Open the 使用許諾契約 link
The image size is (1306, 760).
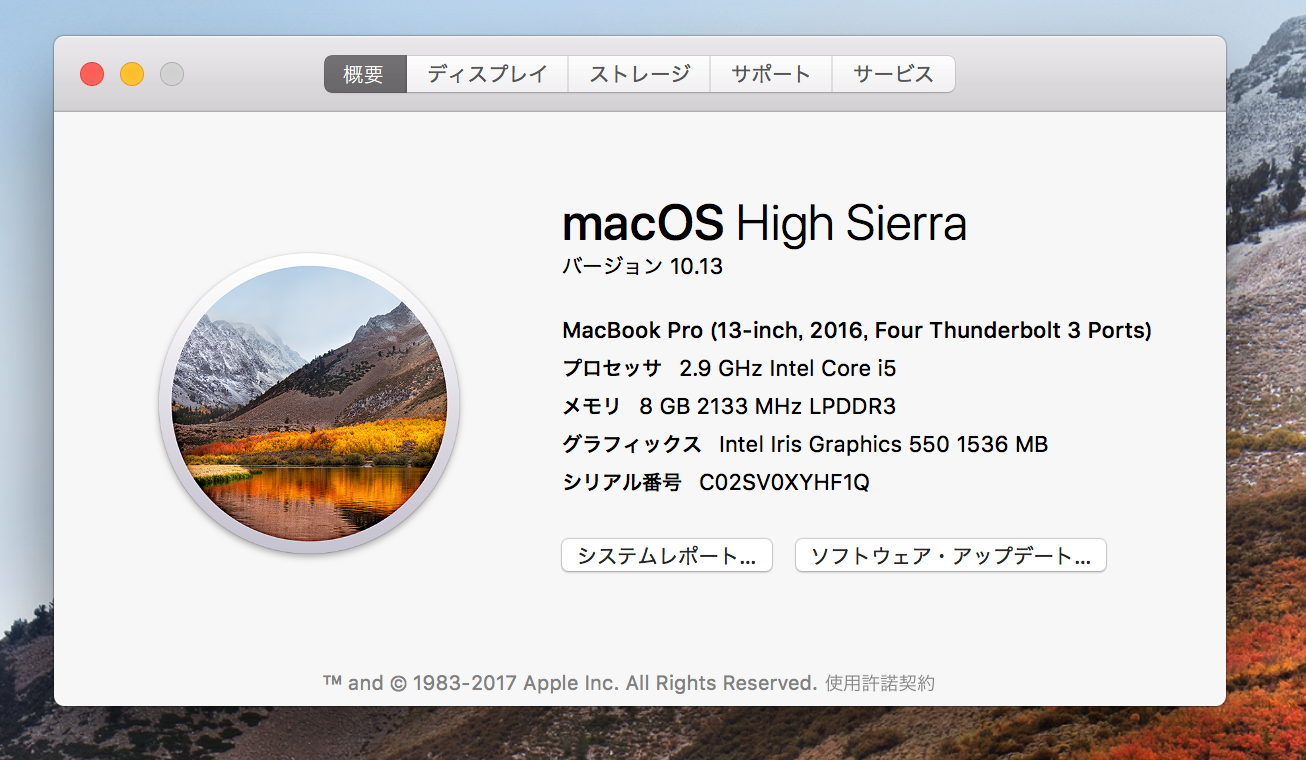[880, 683]
